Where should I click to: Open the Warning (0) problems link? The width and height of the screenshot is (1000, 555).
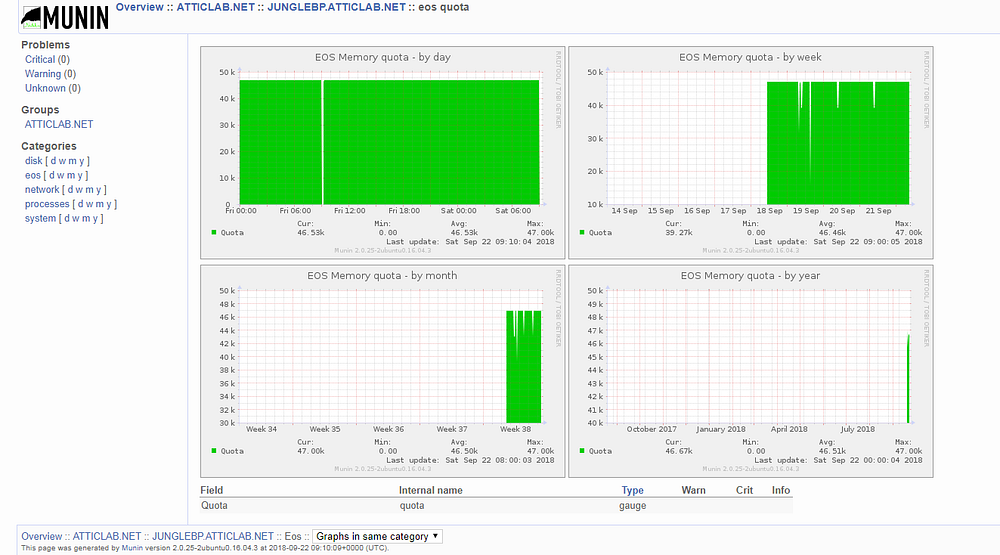pos(50,74)
